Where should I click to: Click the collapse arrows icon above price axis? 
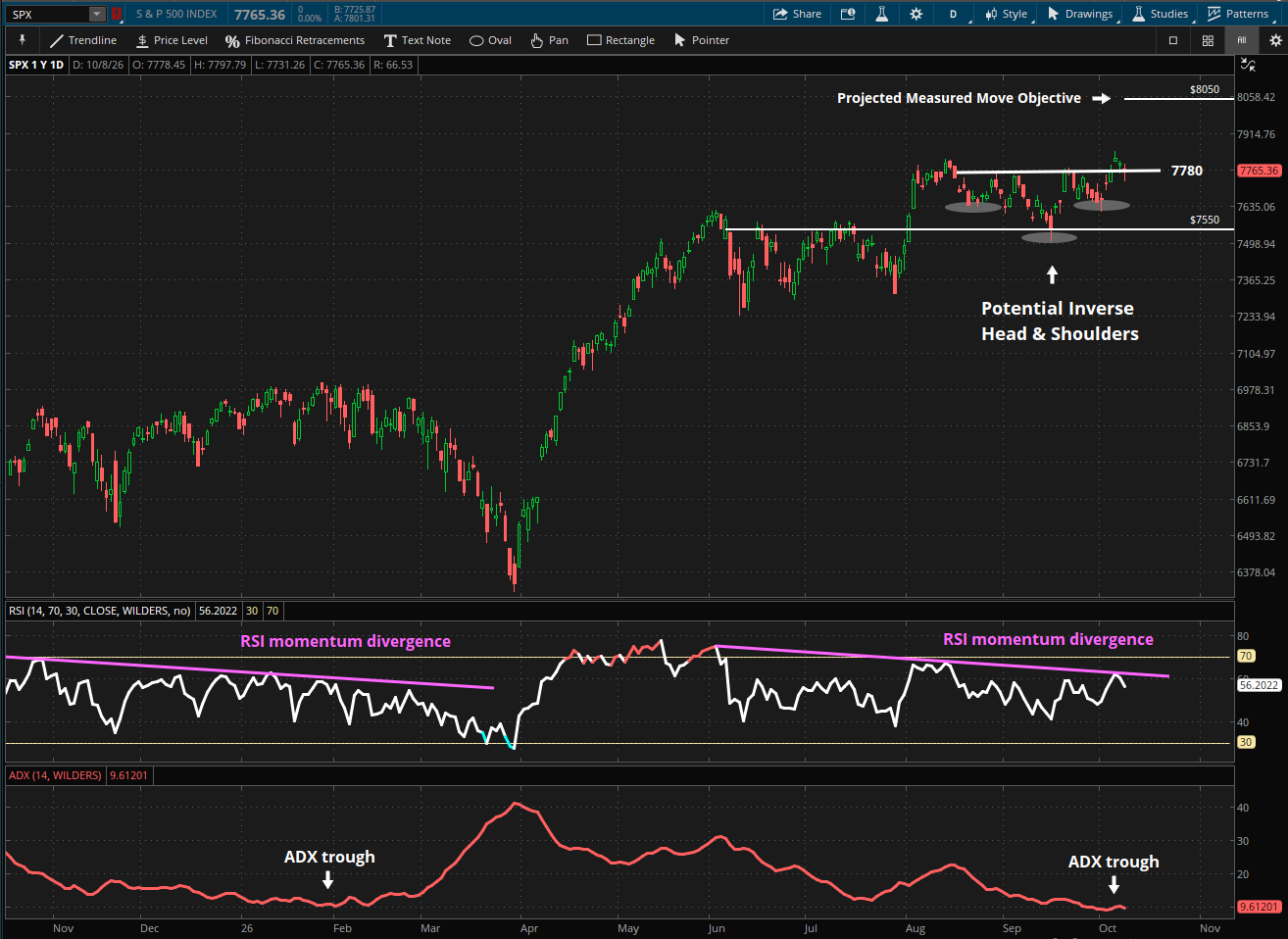[x=1248, y=65]
